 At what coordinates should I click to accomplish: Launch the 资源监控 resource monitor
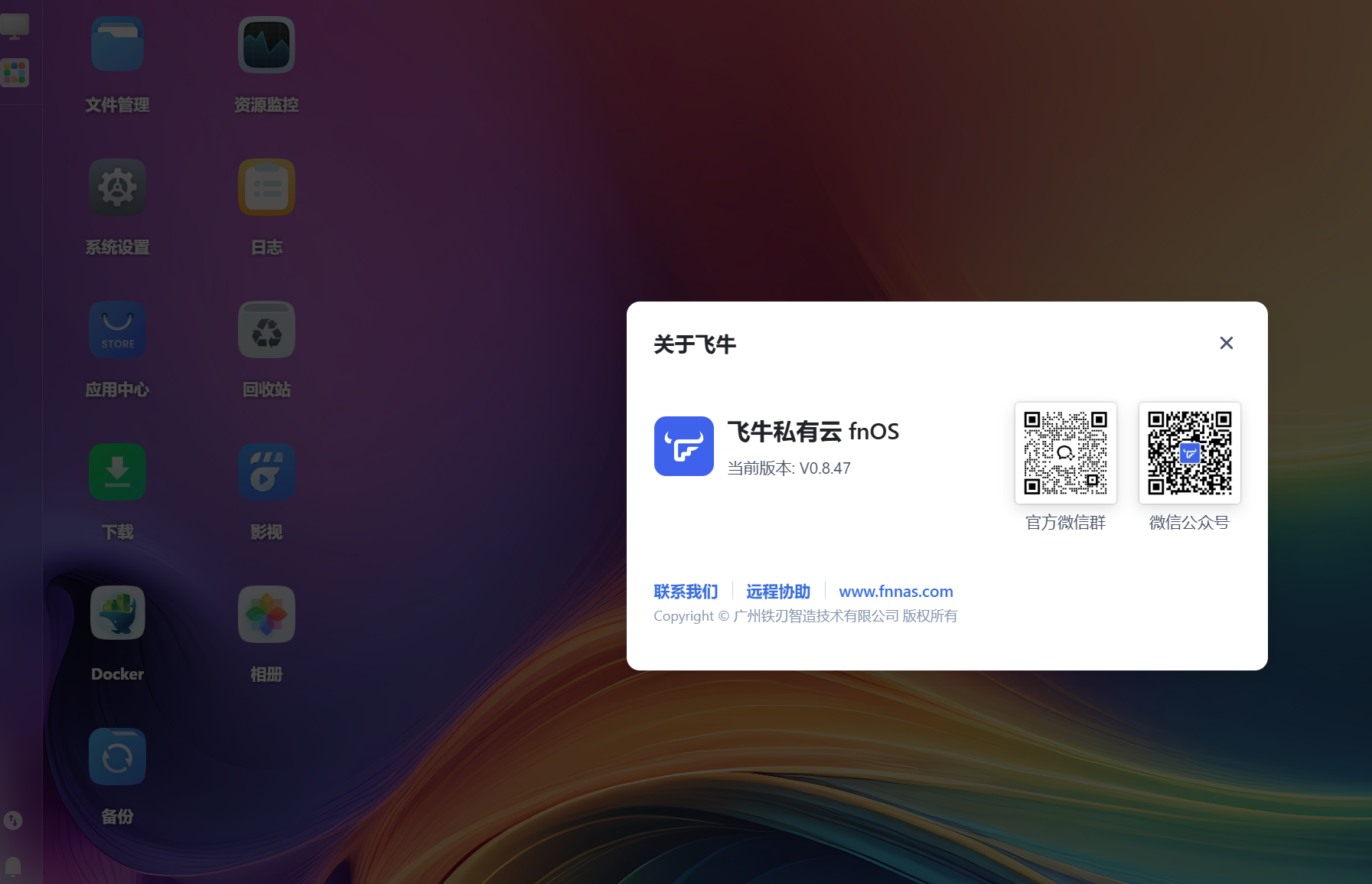pyautogui.click(x=266, y=45)
